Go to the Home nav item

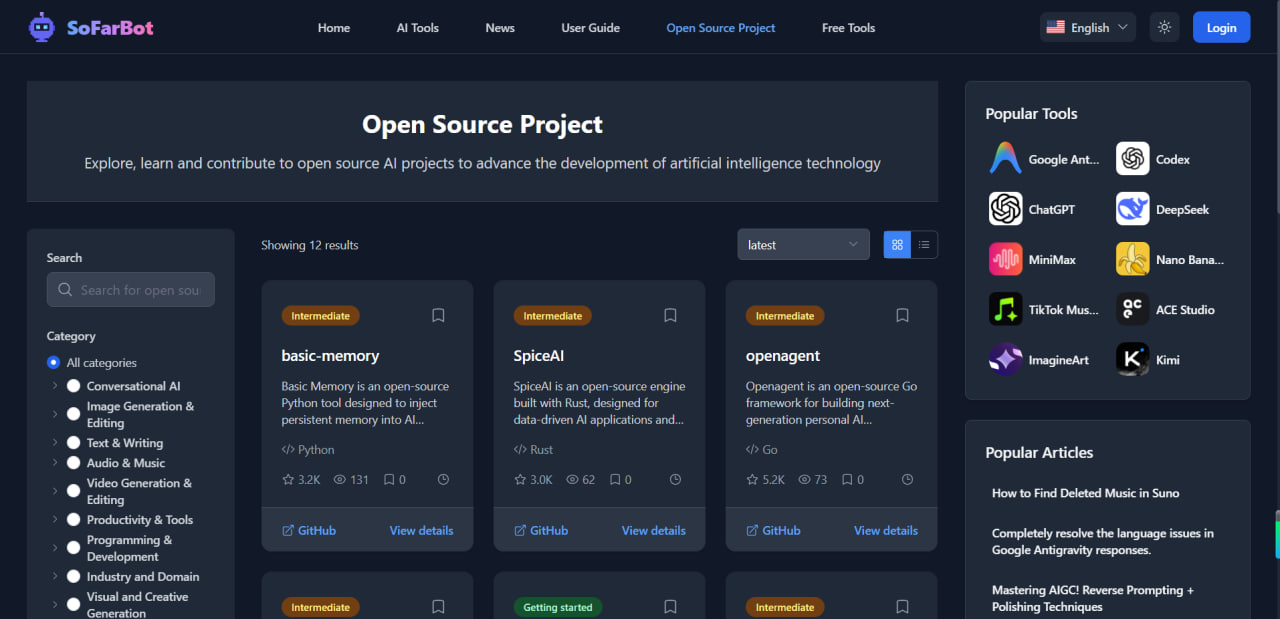pos(334,28)
